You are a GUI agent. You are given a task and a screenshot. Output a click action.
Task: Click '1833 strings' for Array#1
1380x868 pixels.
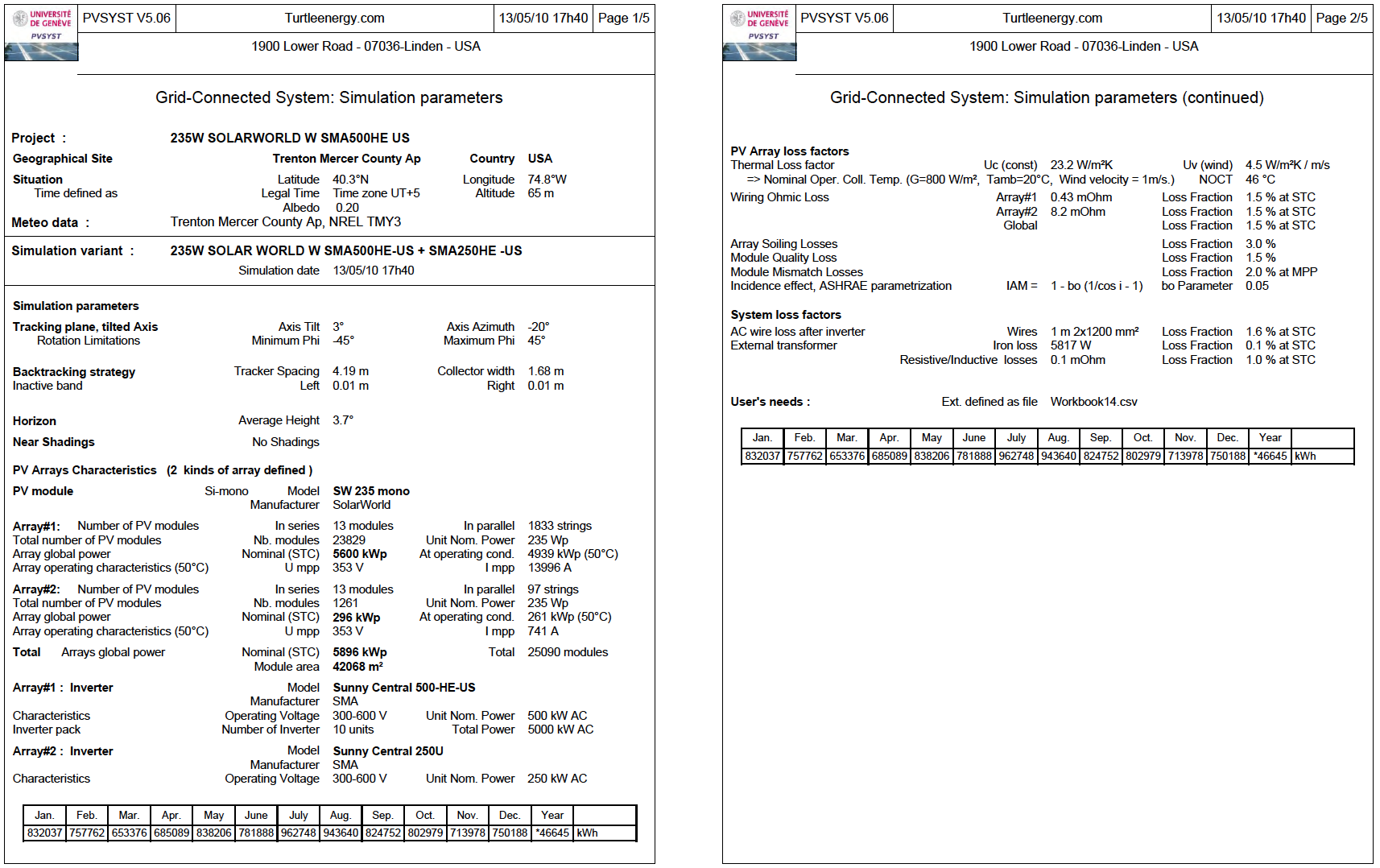tap(560, 526)
